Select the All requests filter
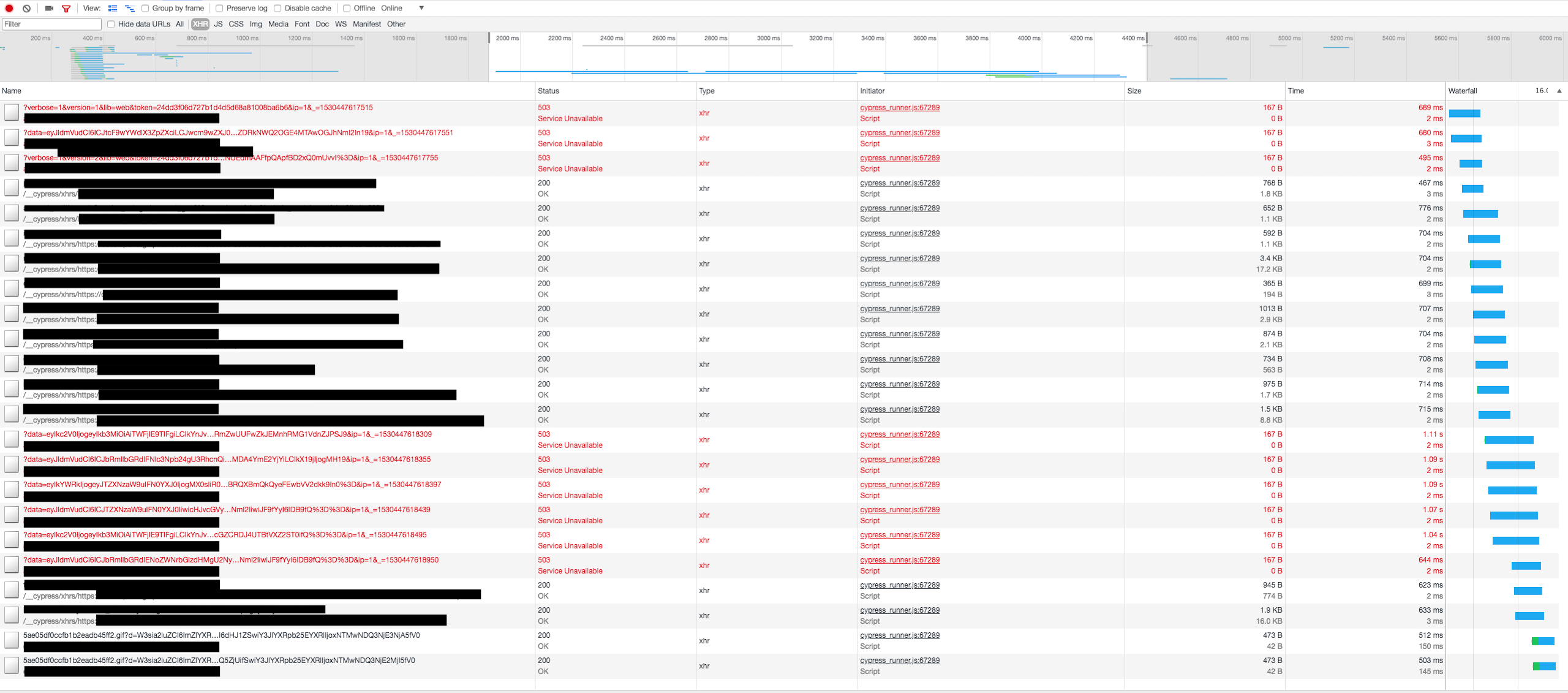This screenshot has height=693, width=1568. click(x=179, y=24)
